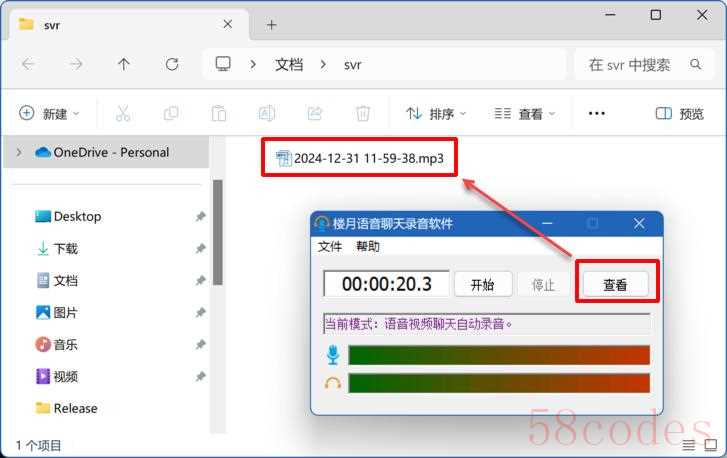
Task: Refresh the svr folder view
Action: [x=172, y=64]
